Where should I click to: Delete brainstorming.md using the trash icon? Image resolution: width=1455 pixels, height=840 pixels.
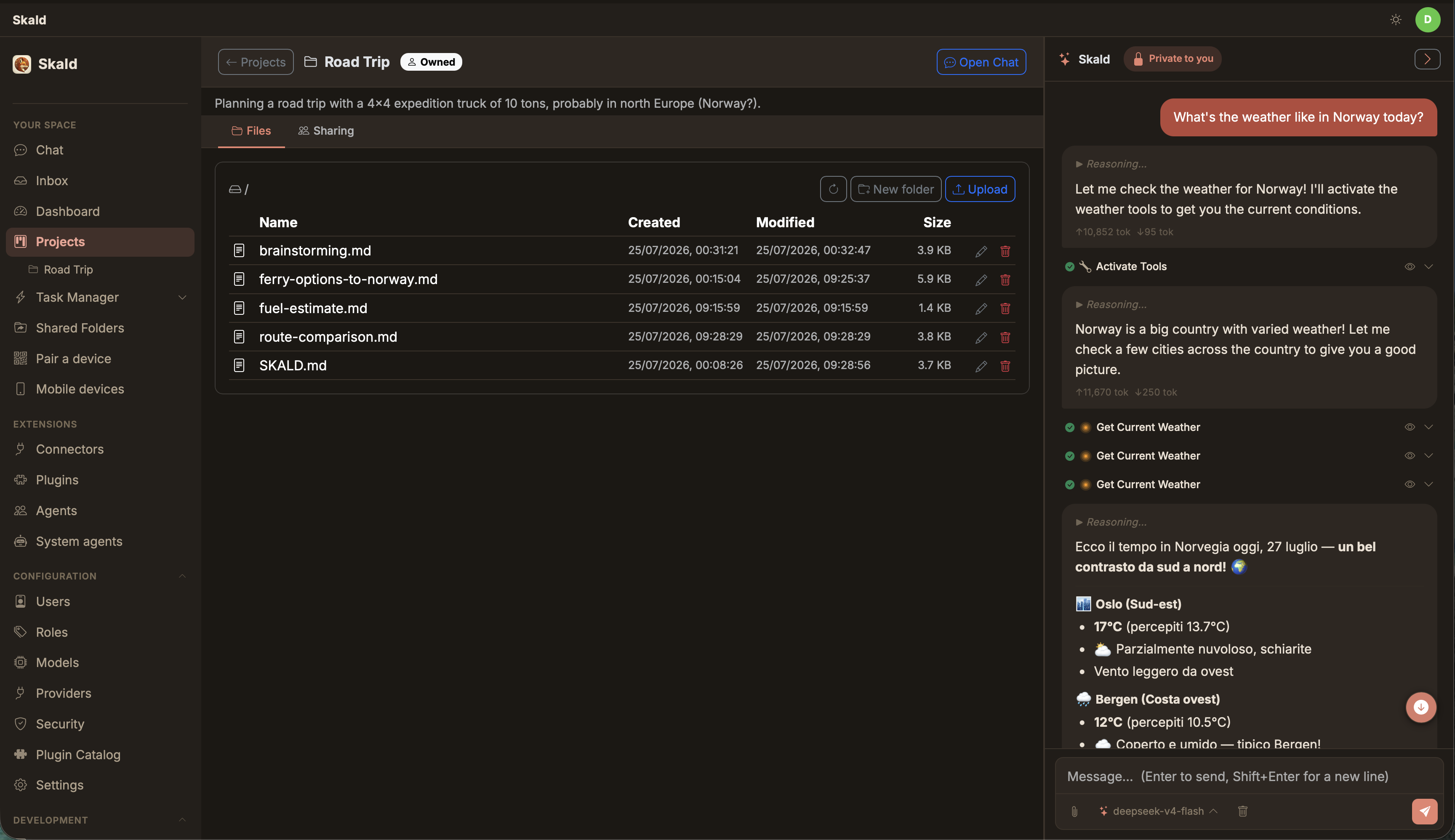point(1005,251)
